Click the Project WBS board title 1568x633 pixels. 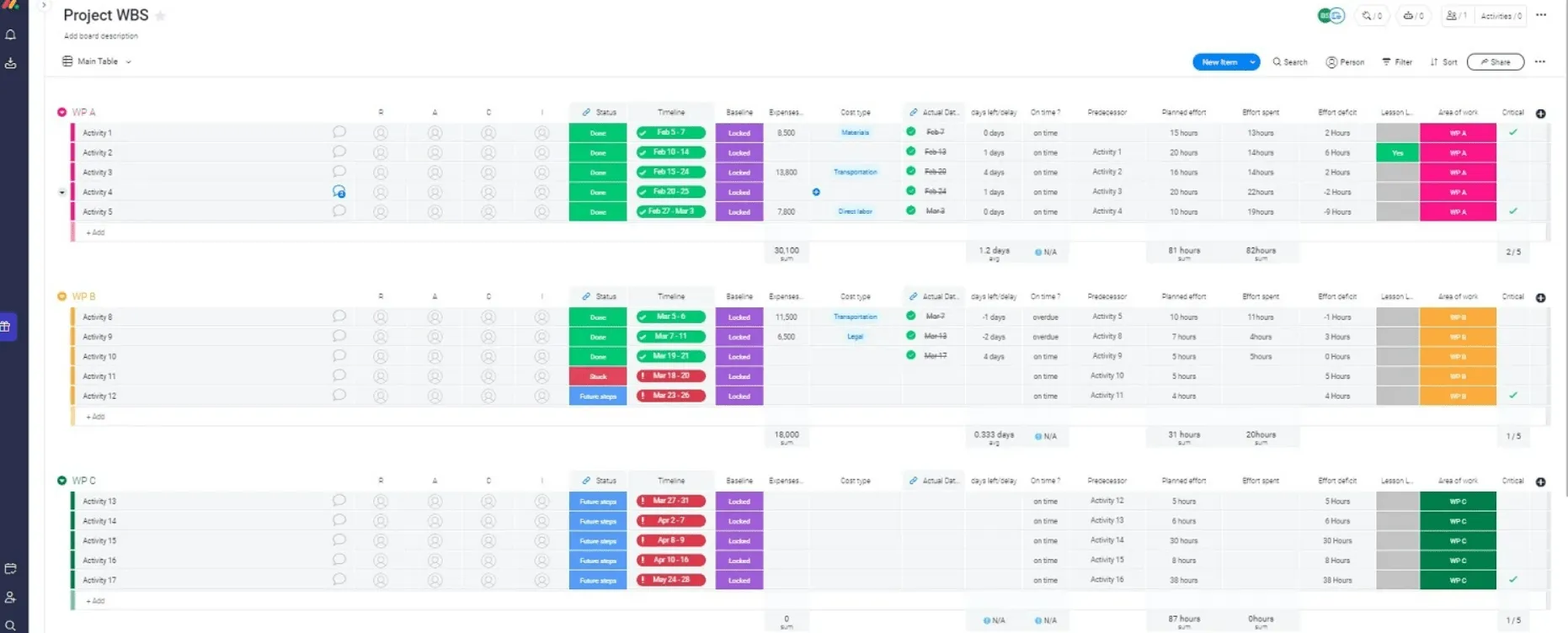106,15
